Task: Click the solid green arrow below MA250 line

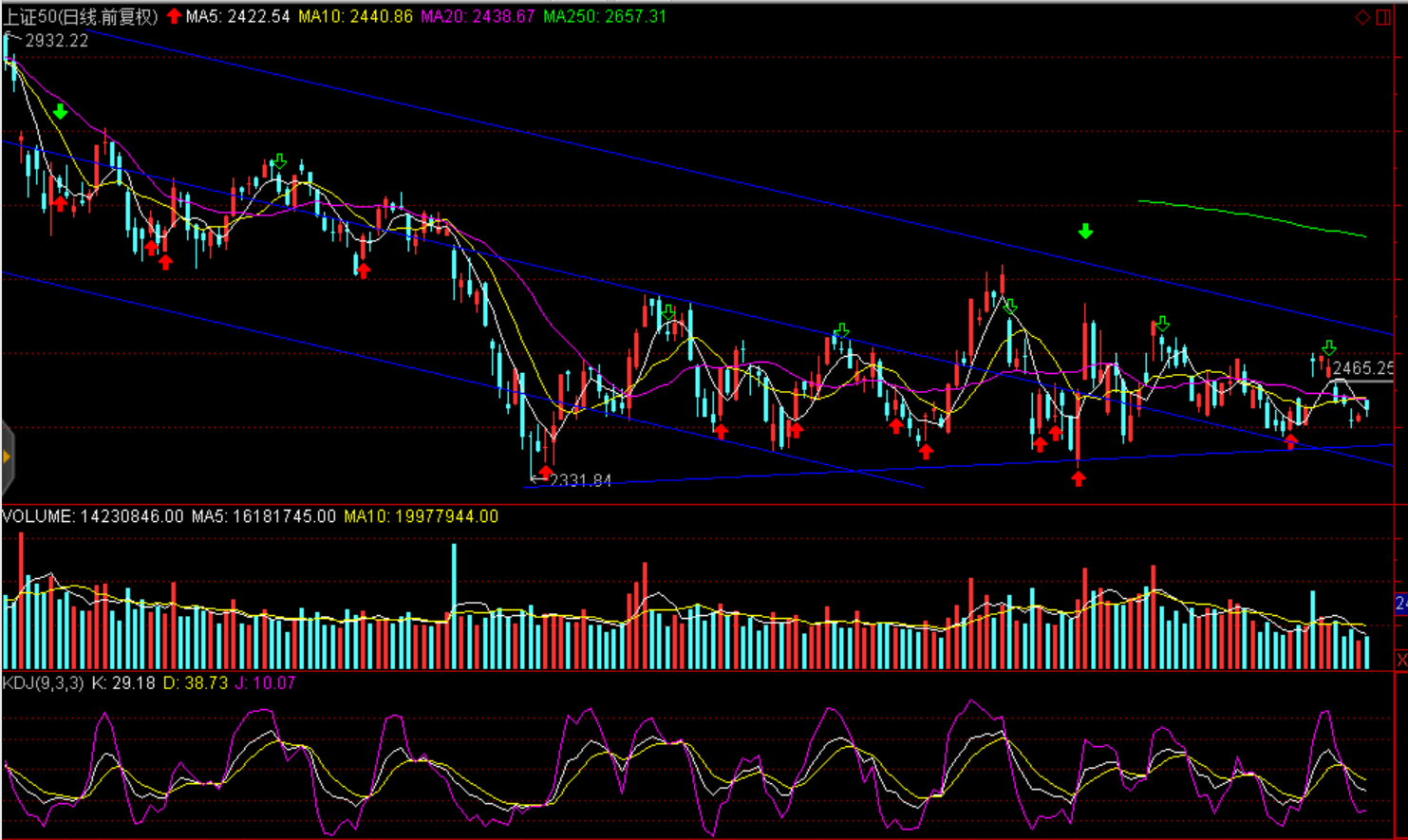Action: click(1085, 232)
